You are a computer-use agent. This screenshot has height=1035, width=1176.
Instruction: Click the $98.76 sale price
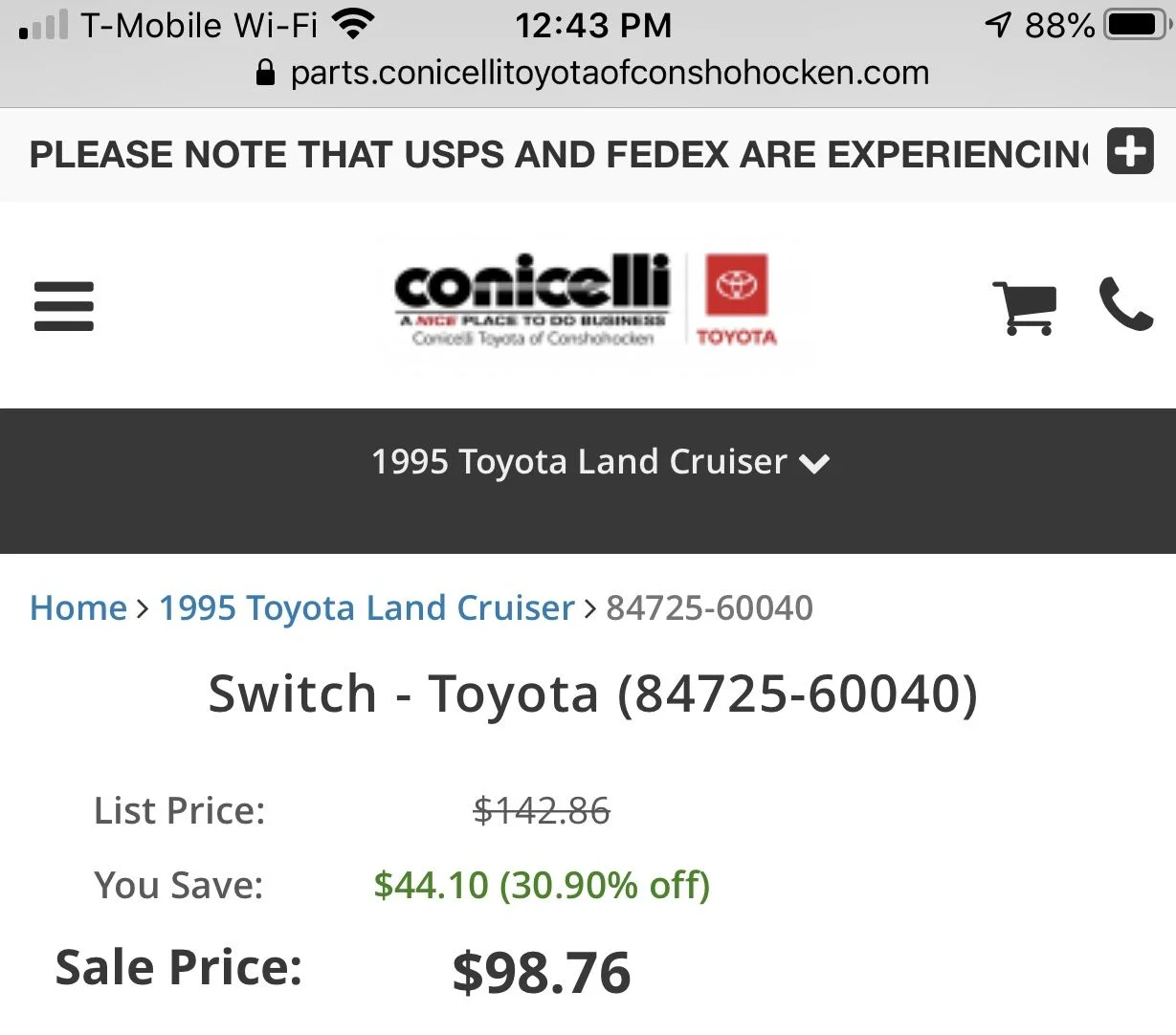[x=541, y=972]
